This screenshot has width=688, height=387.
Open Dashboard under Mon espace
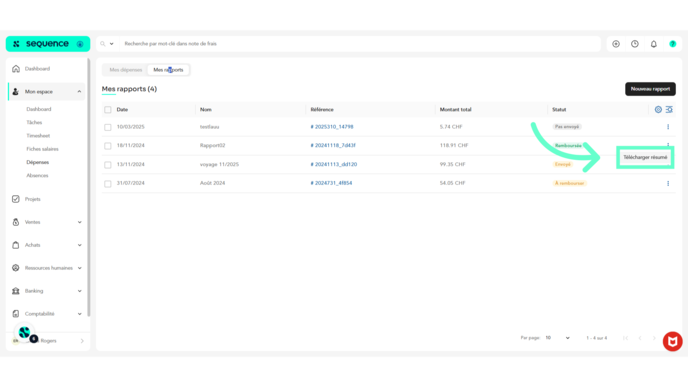pyautogui.click(x=39, y=109)
